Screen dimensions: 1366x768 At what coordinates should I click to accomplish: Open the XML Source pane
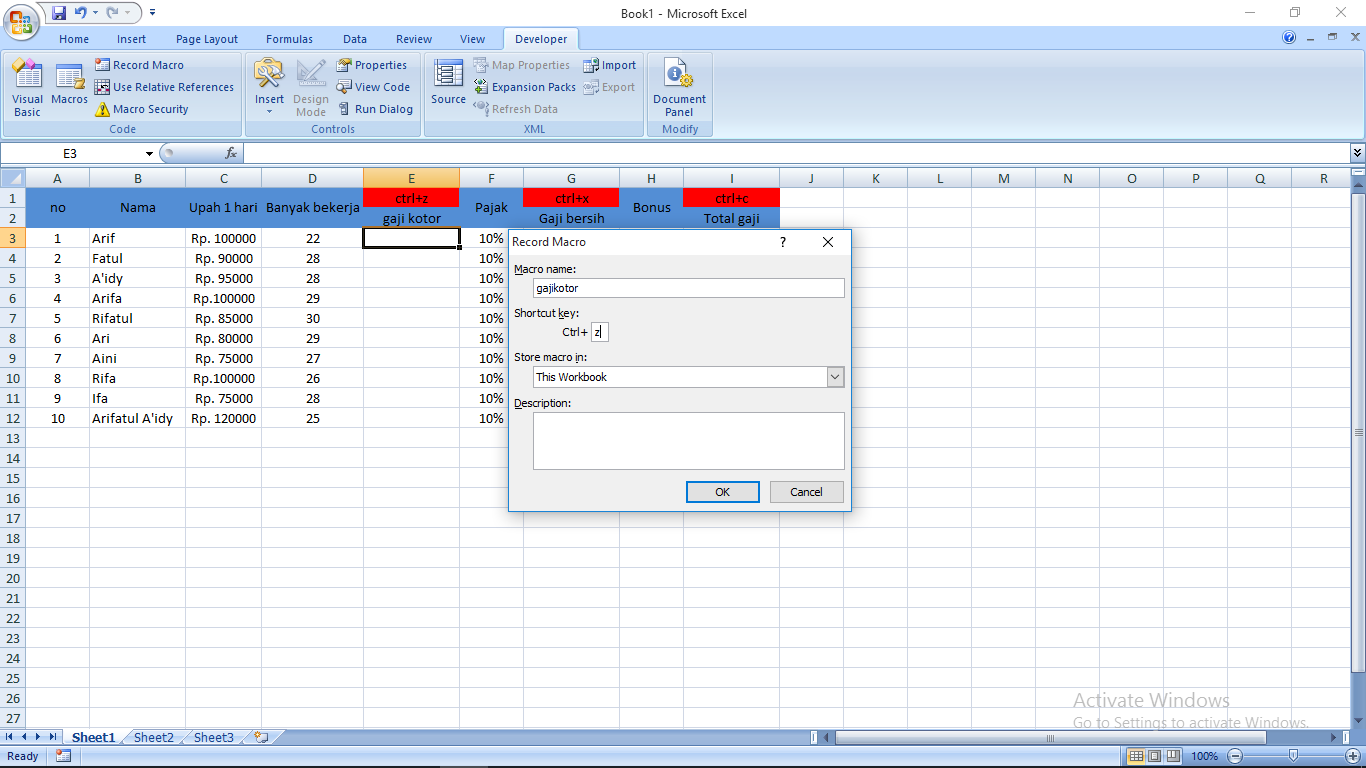pos(449,83)
